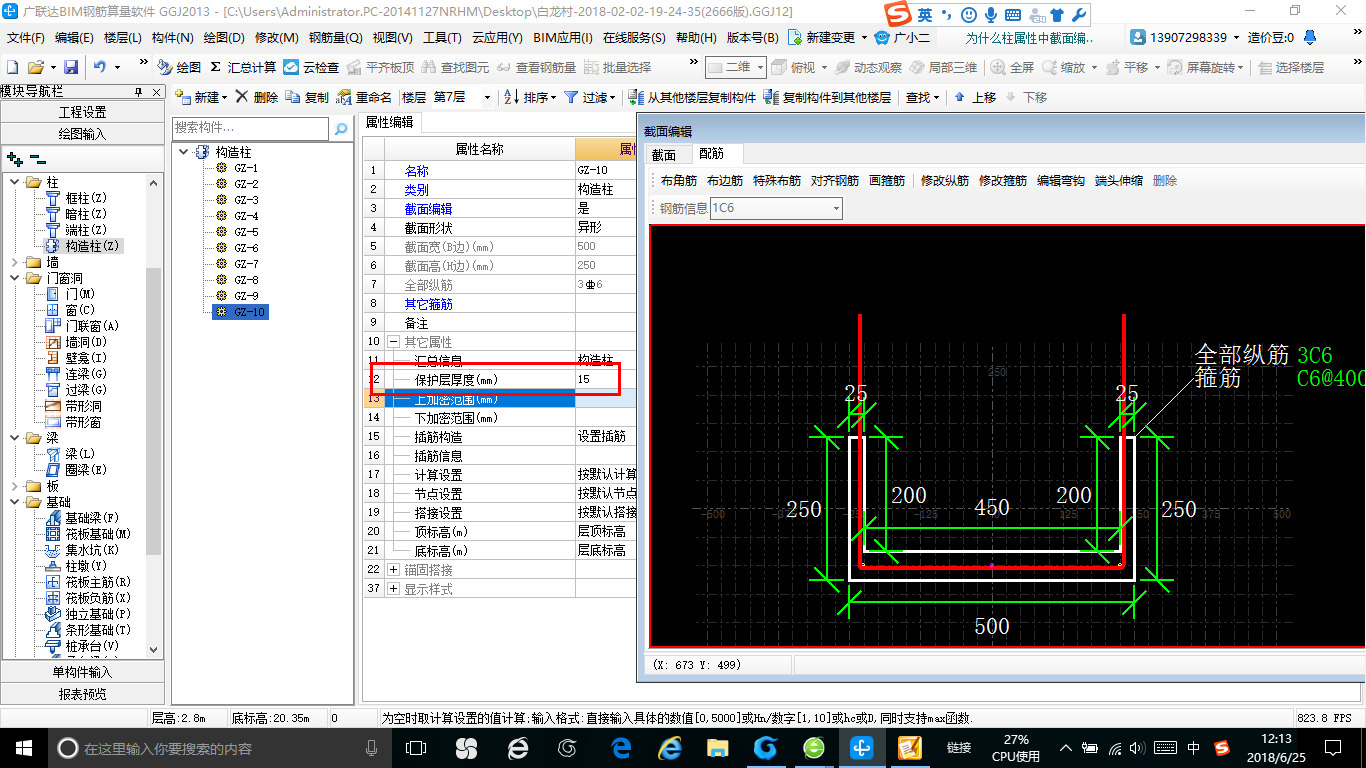Select 连梁(G) in the navigation tree
Image resolution: width=1366 pixels, height=768 pixels.
click(86, 374)
